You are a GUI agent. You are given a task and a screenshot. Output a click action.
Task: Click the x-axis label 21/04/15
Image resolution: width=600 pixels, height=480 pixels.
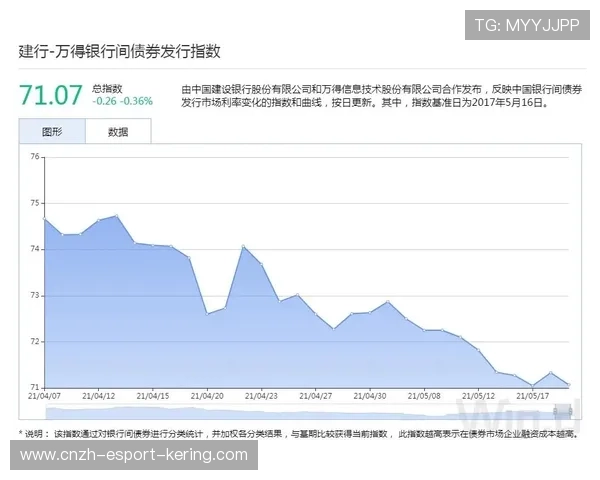point(153,396)
